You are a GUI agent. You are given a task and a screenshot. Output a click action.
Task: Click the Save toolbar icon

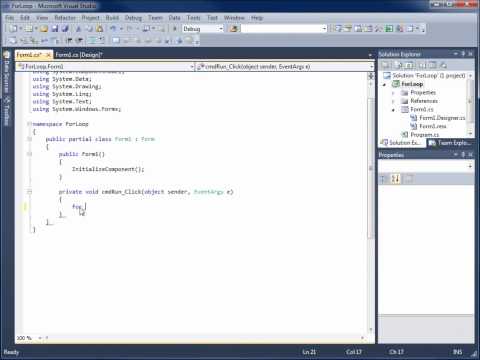click(x=54, y=29)
